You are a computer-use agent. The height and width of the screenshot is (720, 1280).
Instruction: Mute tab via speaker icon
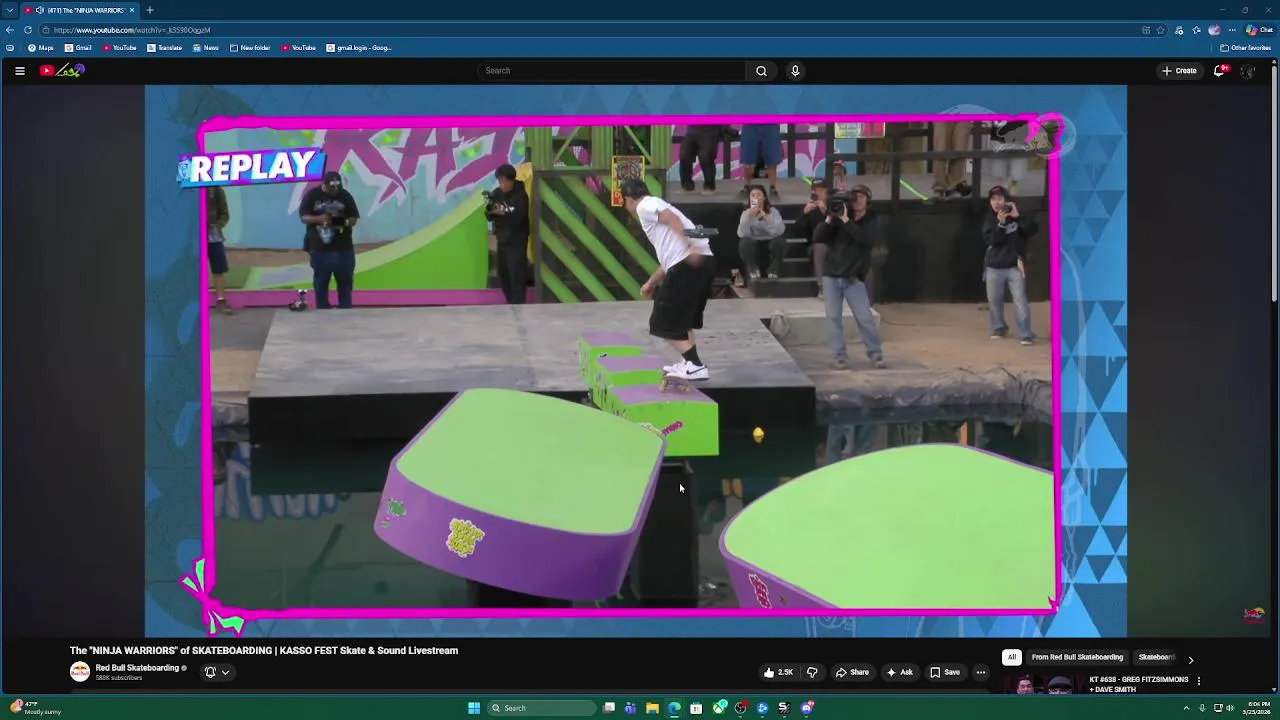[x=40, y=10]
